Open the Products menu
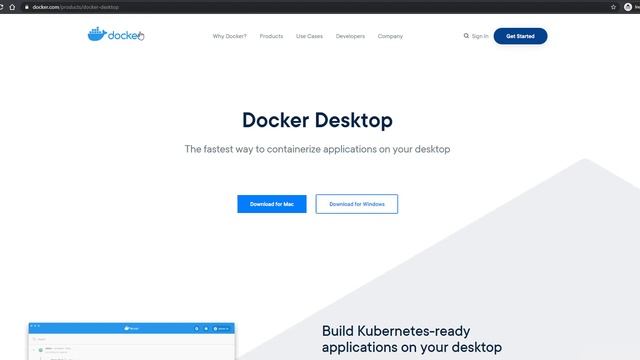Image resolution: width=640 pixels, height=360 pixels. pos(271,36)
